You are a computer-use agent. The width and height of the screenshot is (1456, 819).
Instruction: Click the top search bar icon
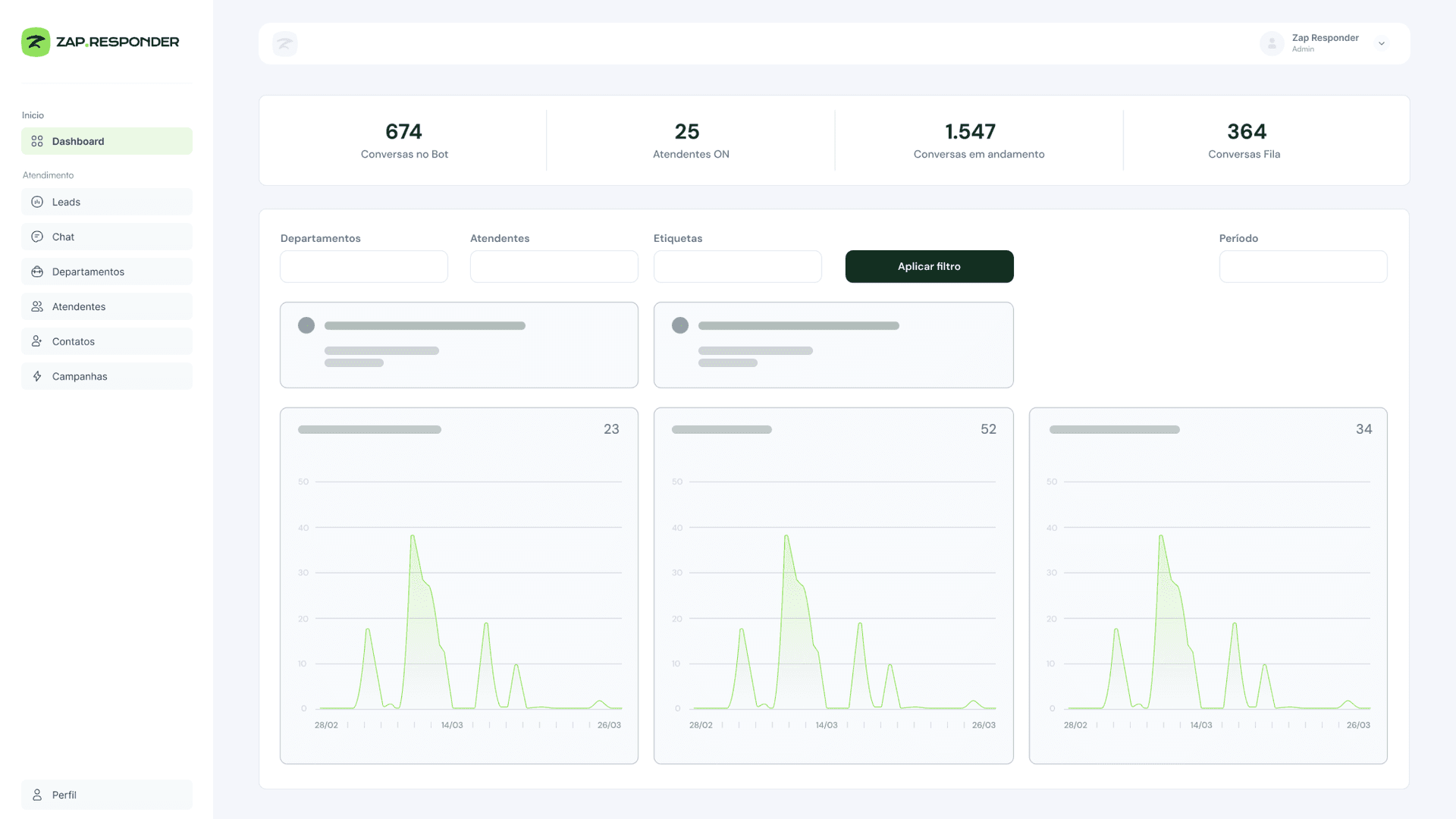(284, 43)
